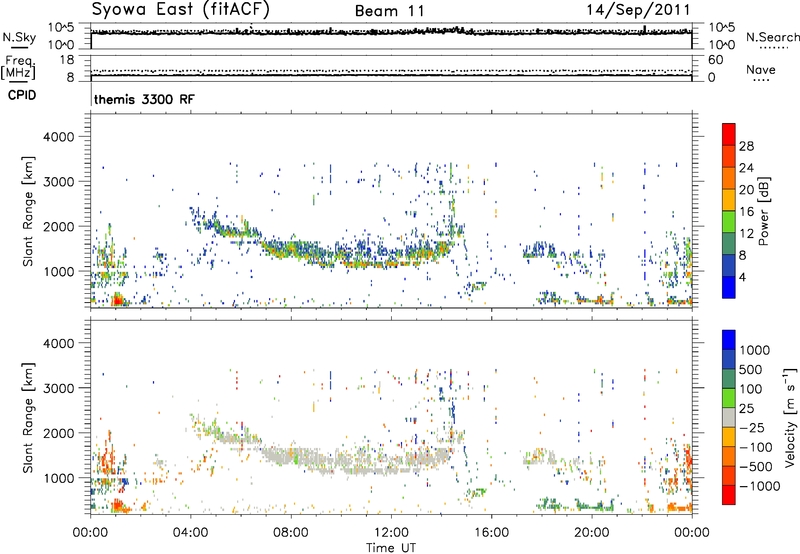
Task: Click the 'themis 3300 RF' text
Action: [x=144, y=99]
